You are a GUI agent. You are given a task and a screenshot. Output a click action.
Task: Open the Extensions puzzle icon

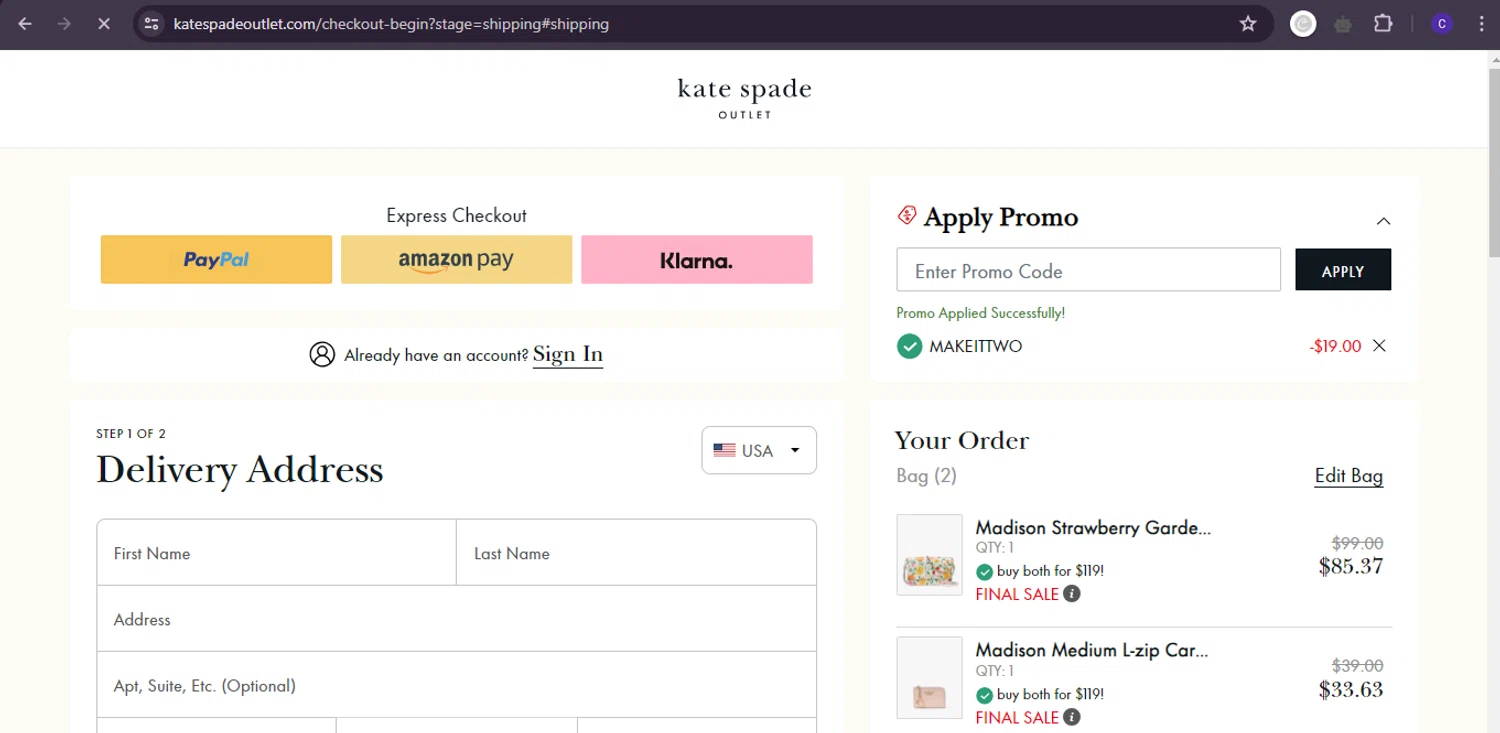coord(1383,24)
